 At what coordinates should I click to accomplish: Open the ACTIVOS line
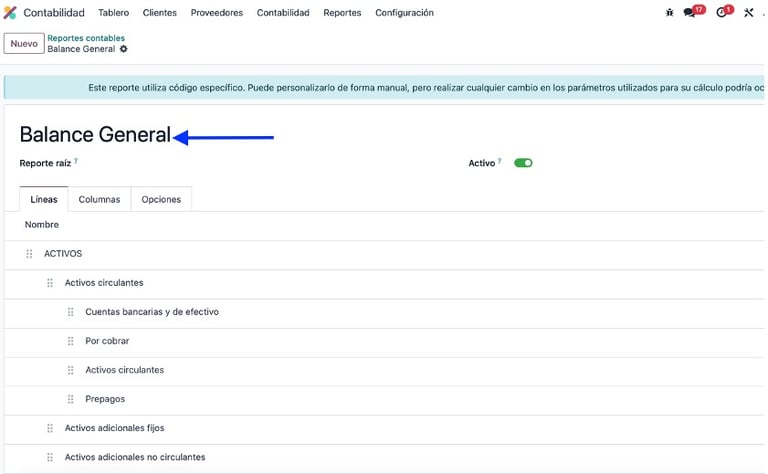coord(63,254)
